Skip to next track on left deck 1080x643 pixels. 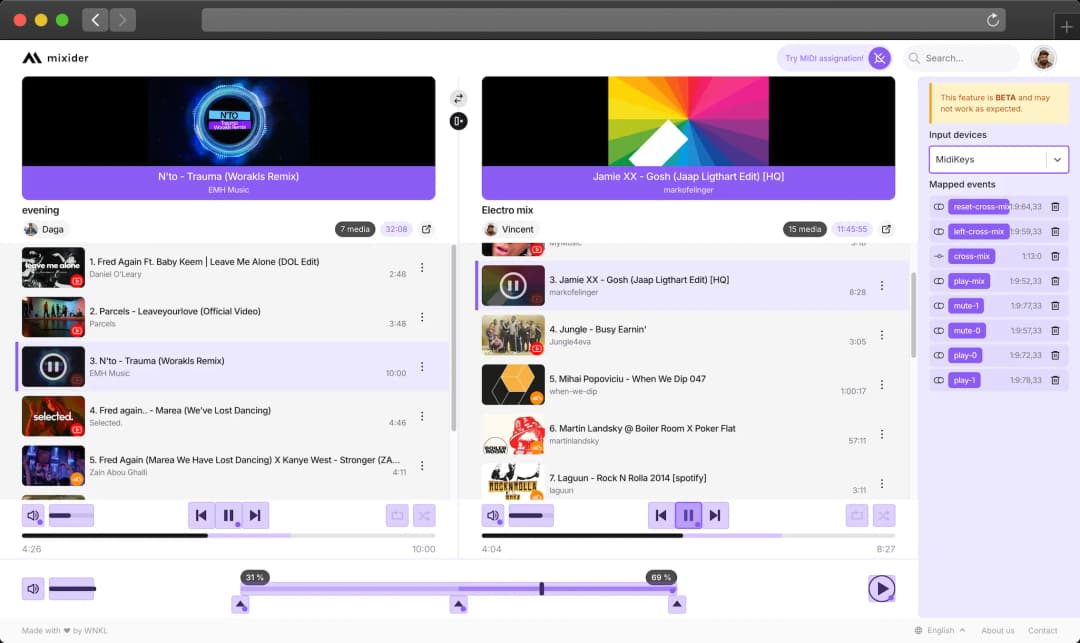(x=255, y=515)
